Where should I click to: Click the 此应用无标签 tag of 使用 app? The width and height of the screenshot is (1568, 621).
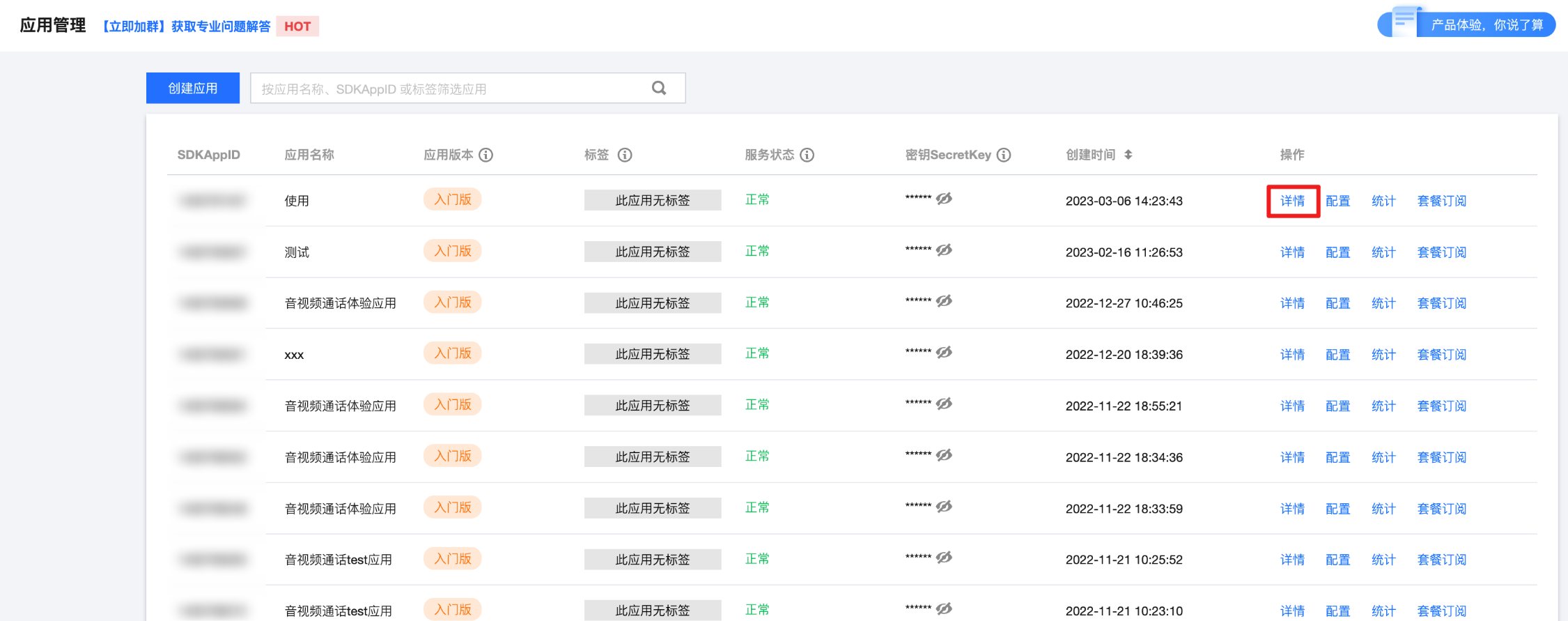click(x=652, y=201)
